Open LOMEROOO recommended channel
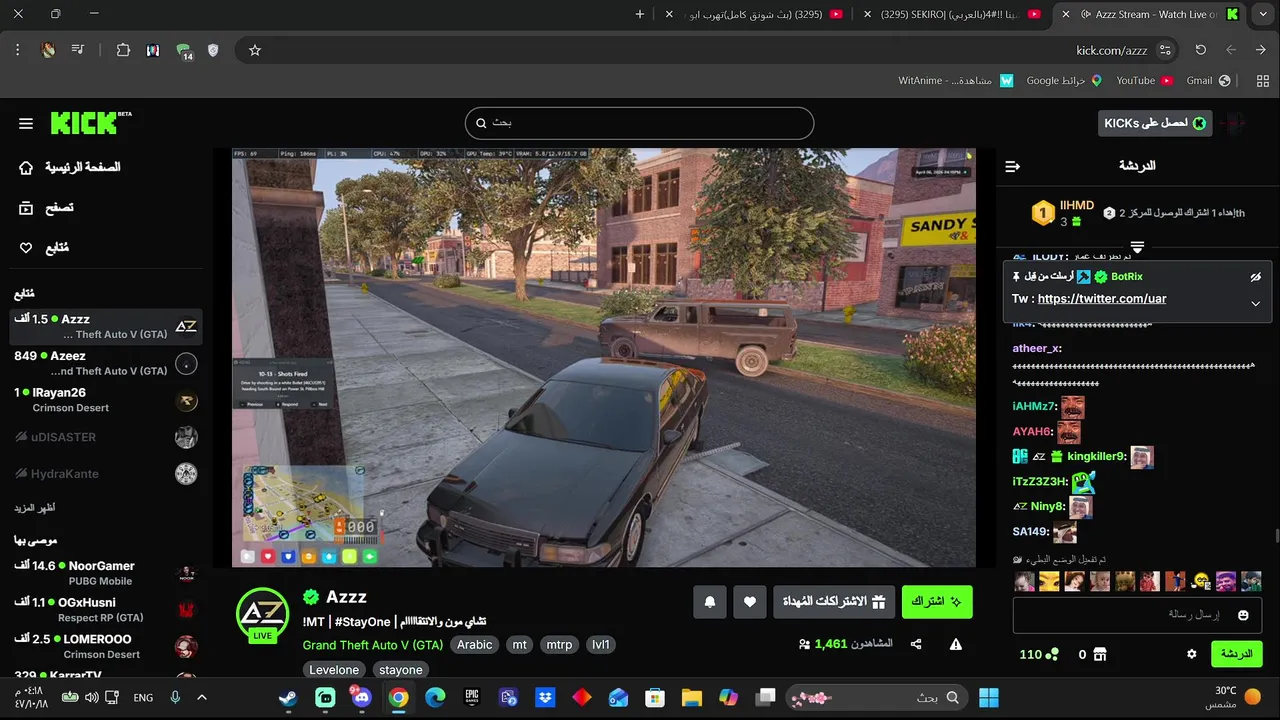Viewport: 1280px width, 720px height. [106, 647]
